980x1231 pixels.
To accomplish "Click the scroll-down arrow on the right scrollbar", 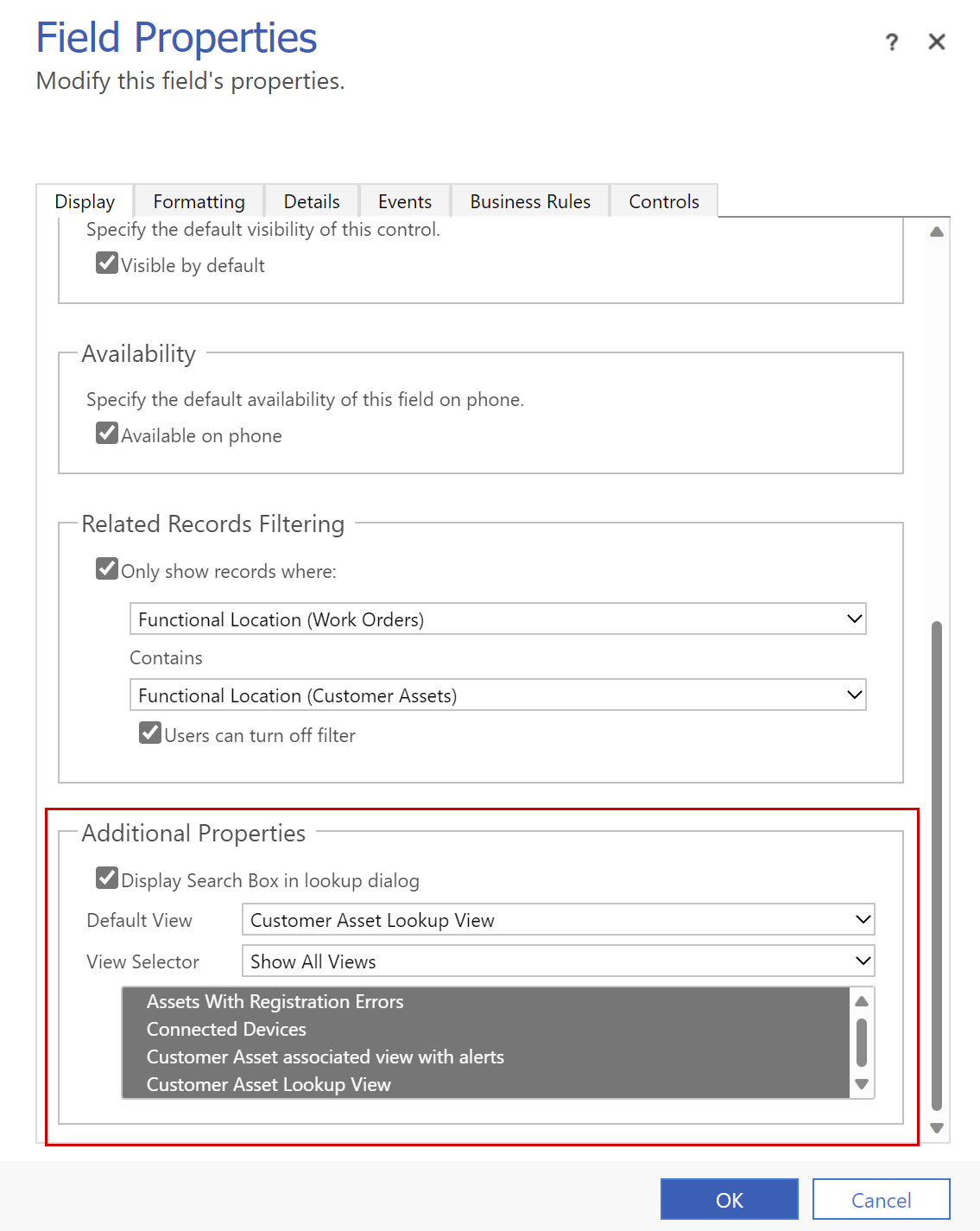I will [937, 1127].
